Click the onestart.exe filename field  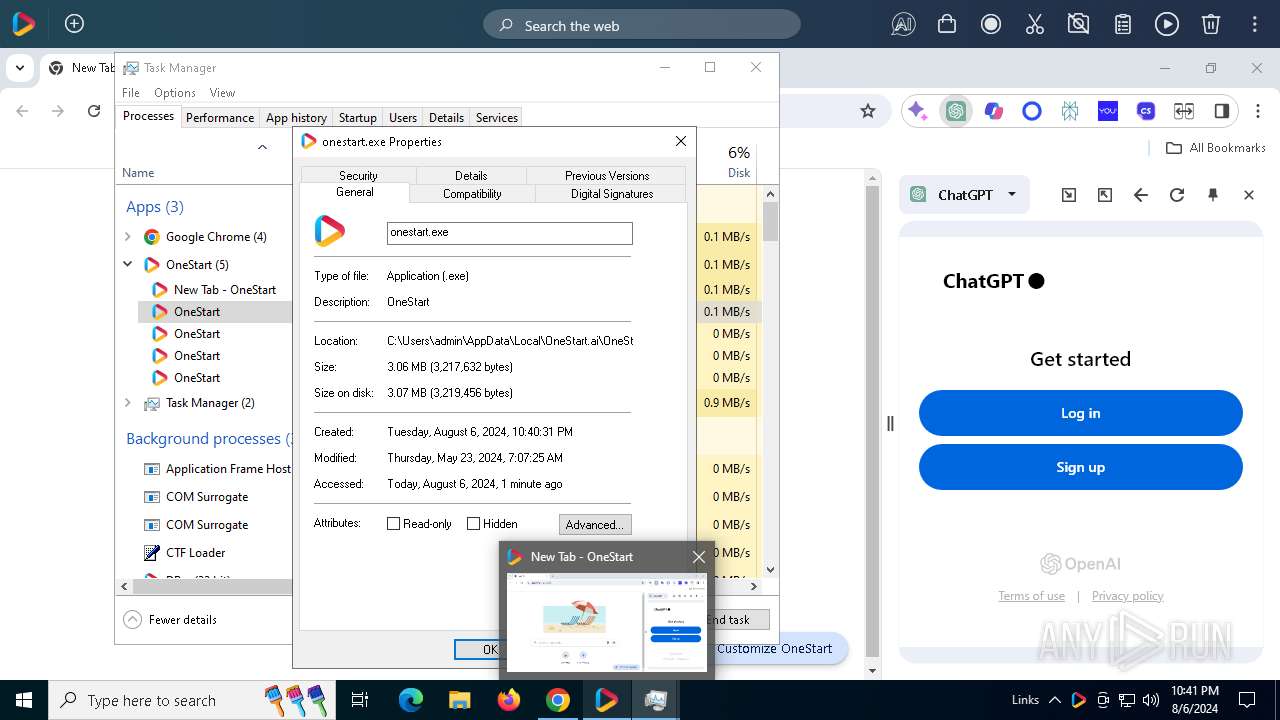pos(510,232)
